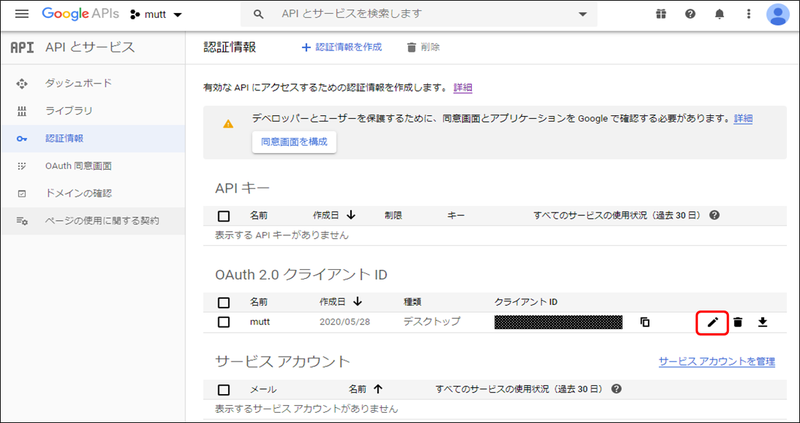Click the mutt client name

pyautogui.click(x=260, y=322)
